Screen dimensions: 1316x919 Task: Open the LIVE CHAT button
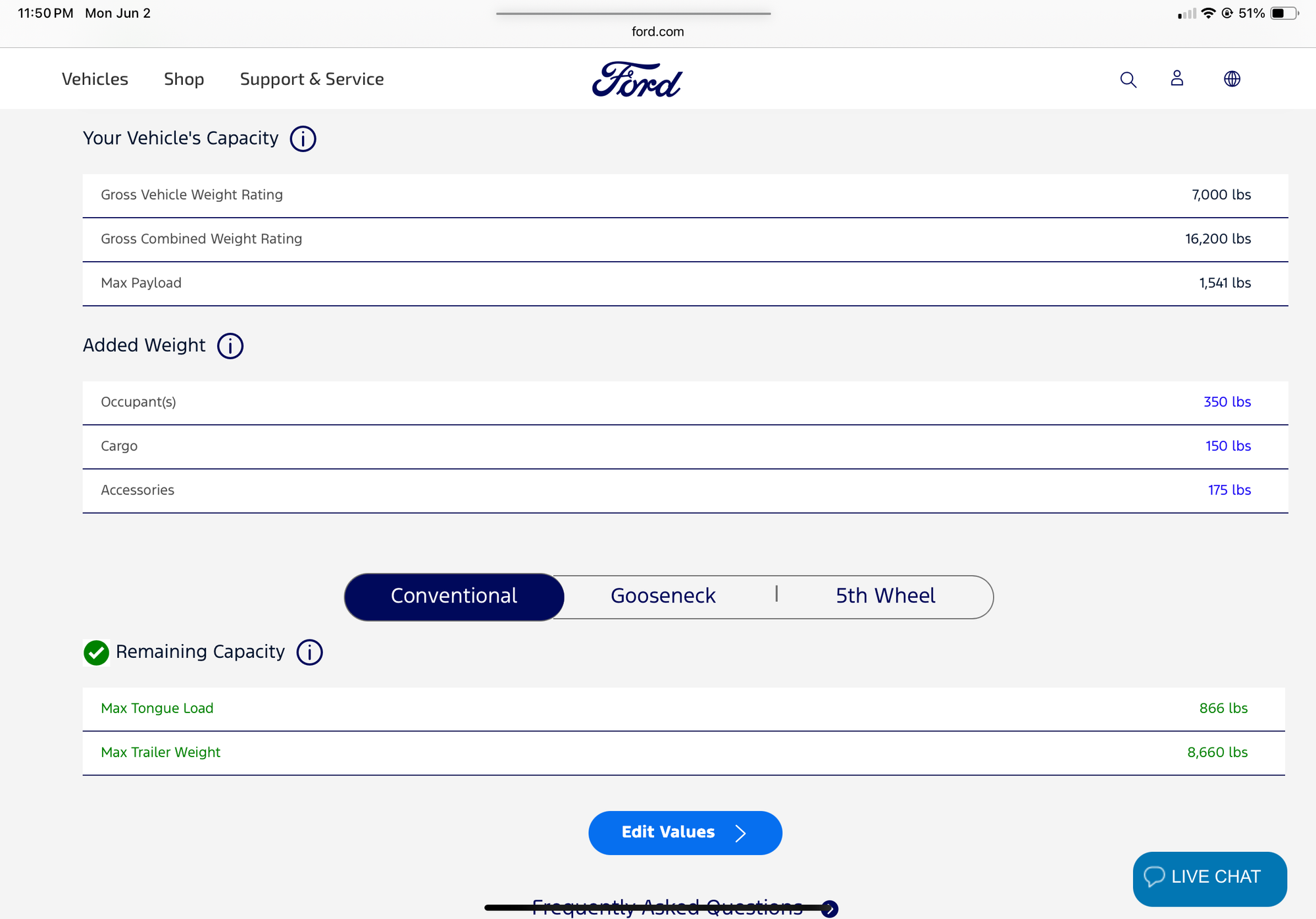tap(1209, 878)
